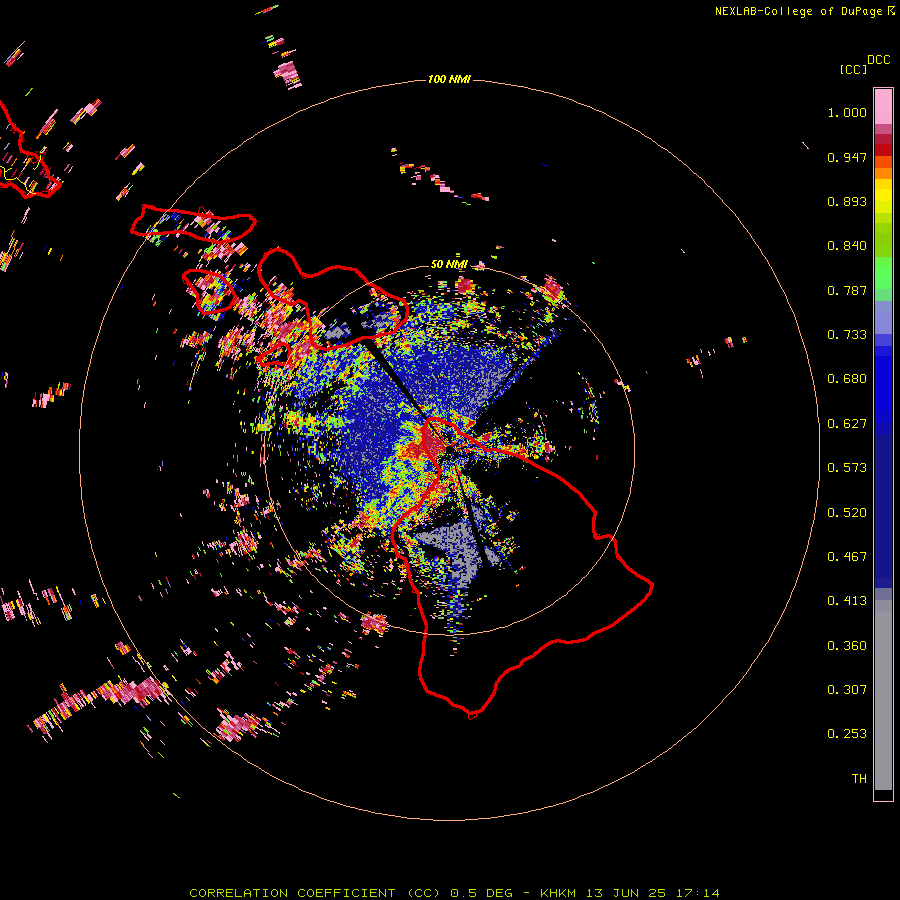Click the 0.627 scale value
This screenshot has width=900, height=900.
[847, 424]
